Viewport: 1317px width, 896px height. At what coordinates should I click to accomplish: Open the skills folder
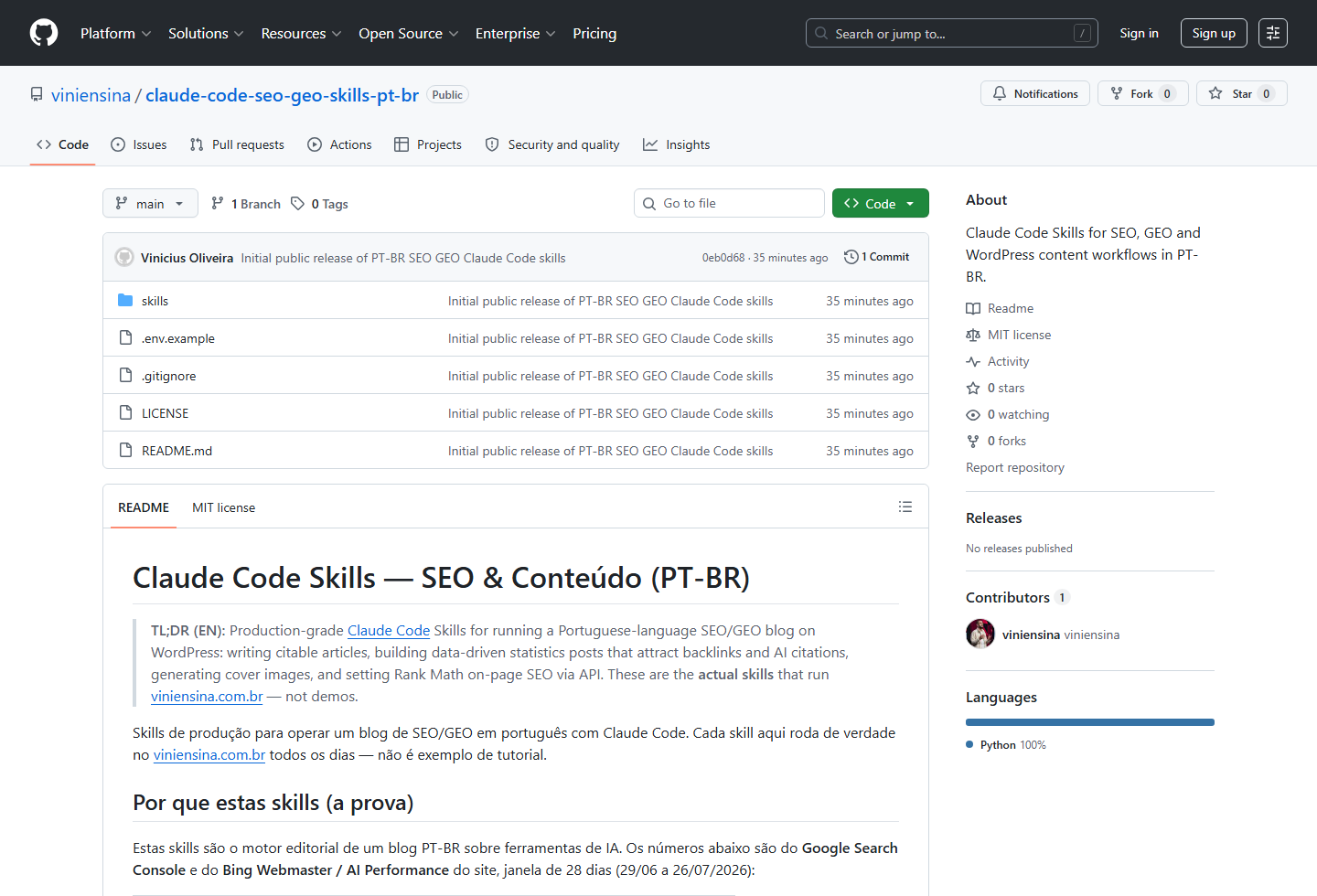tap(155, 301)
